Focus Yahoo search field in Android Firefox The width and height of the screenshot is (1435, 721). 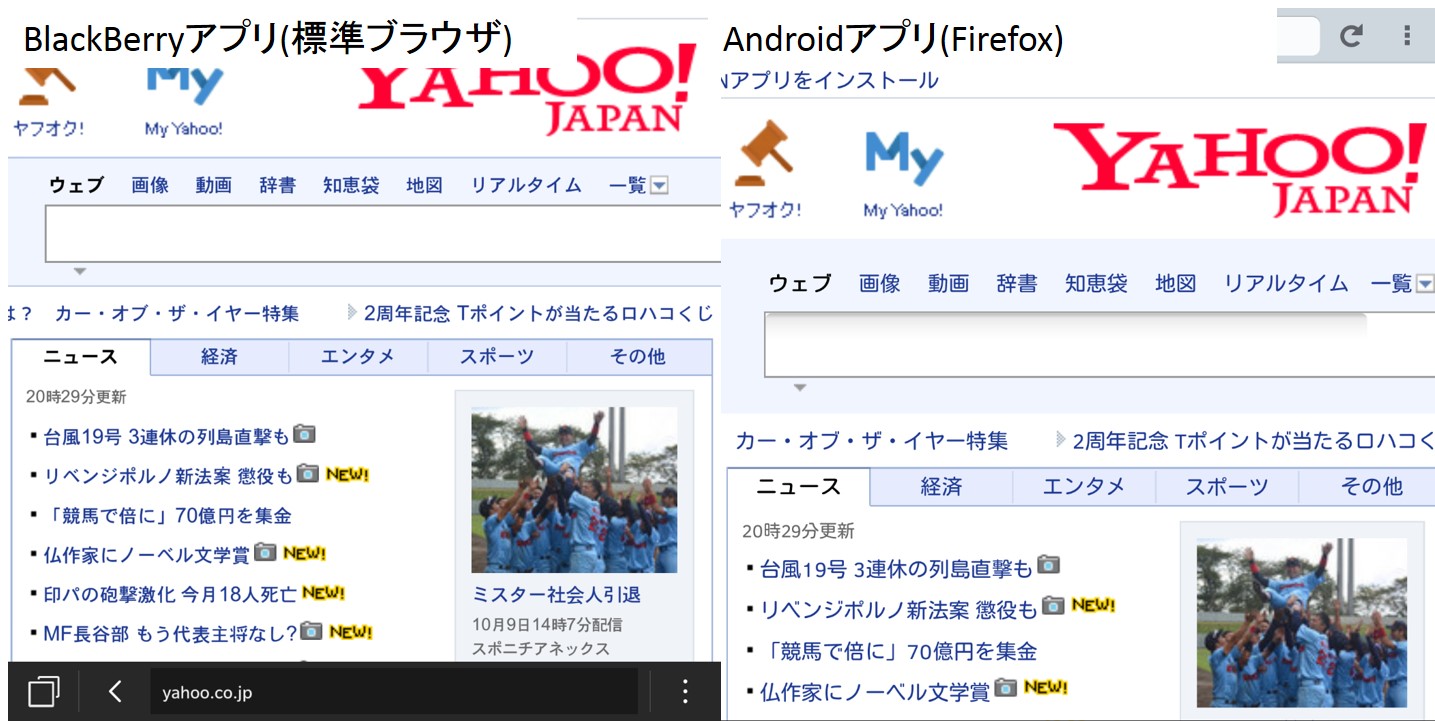[x=1100, y=345]
